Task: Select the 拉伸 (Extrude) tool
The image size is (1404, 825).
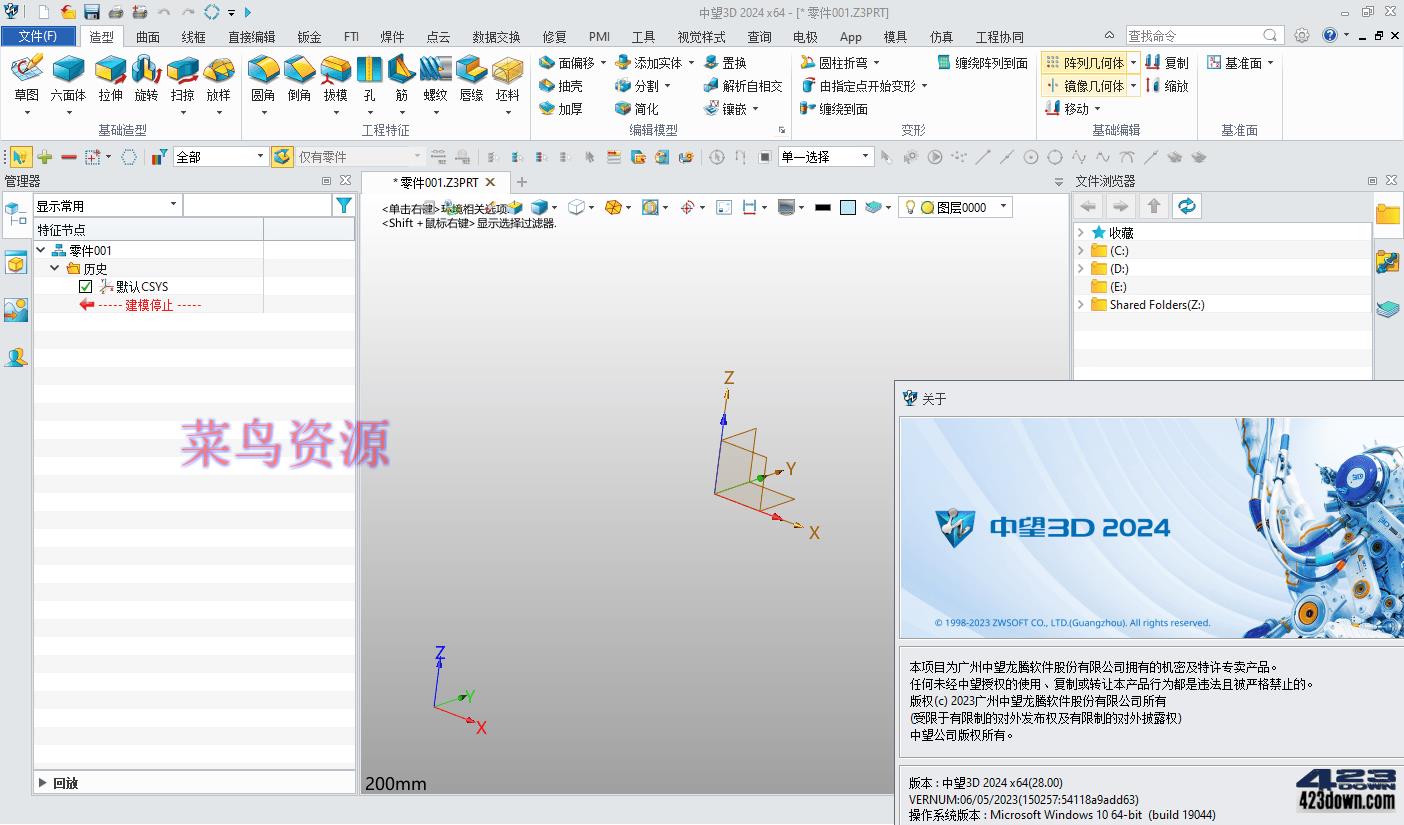Action: [x=109, y=80]
